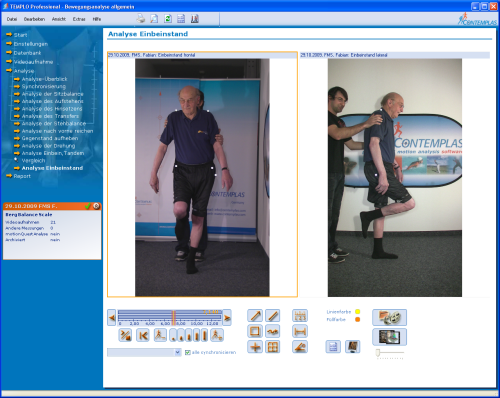Open the Datei menu

[x=12, y=19]
